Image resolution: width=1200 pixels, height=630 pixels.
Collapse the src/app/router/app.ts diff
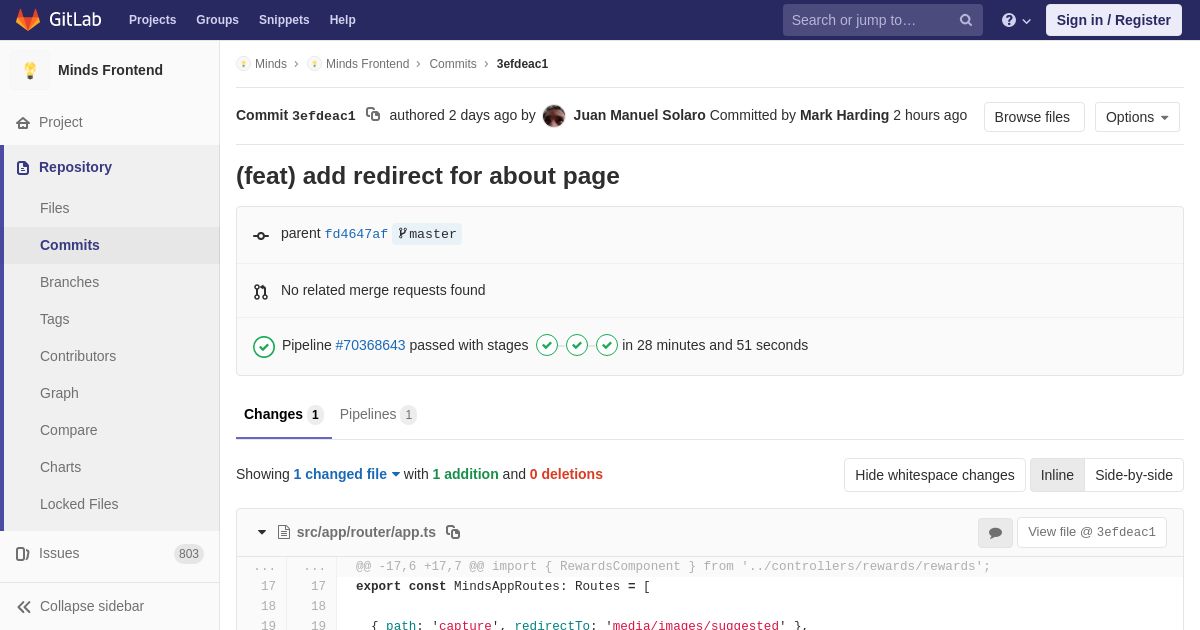[262, 532]
